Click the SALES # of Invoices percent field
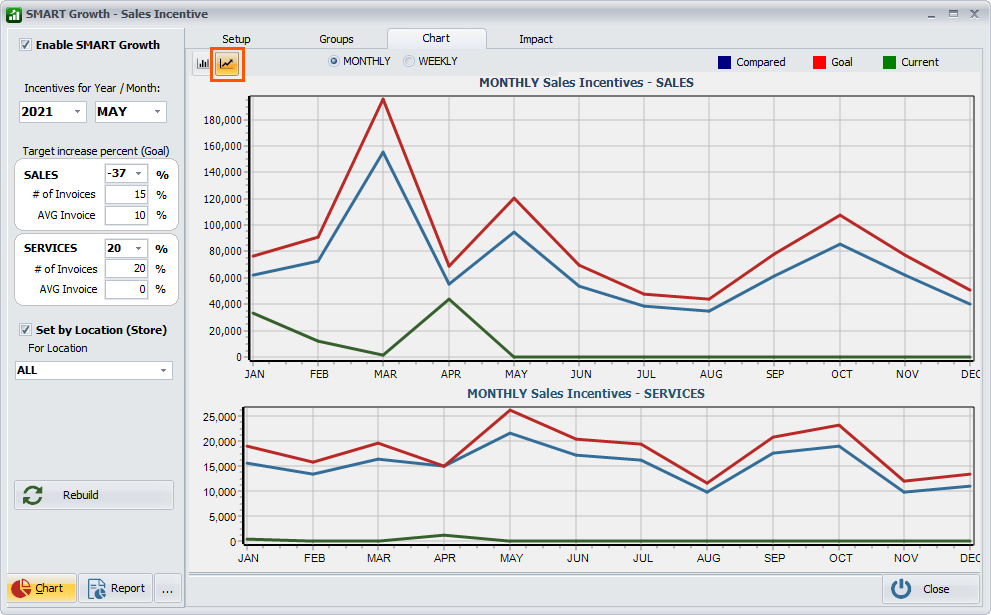This screenshot has height=615, width=991. point(126,195)
